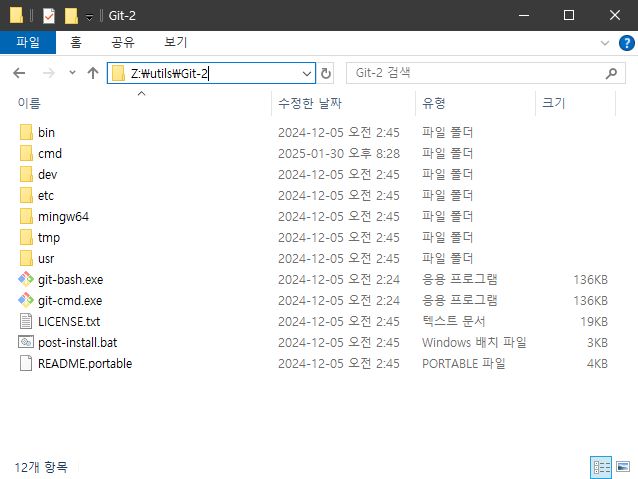Go forward with the right arrow
This screenshot has width=638, height=479.
pyautogui.click(x=49, y=73)
